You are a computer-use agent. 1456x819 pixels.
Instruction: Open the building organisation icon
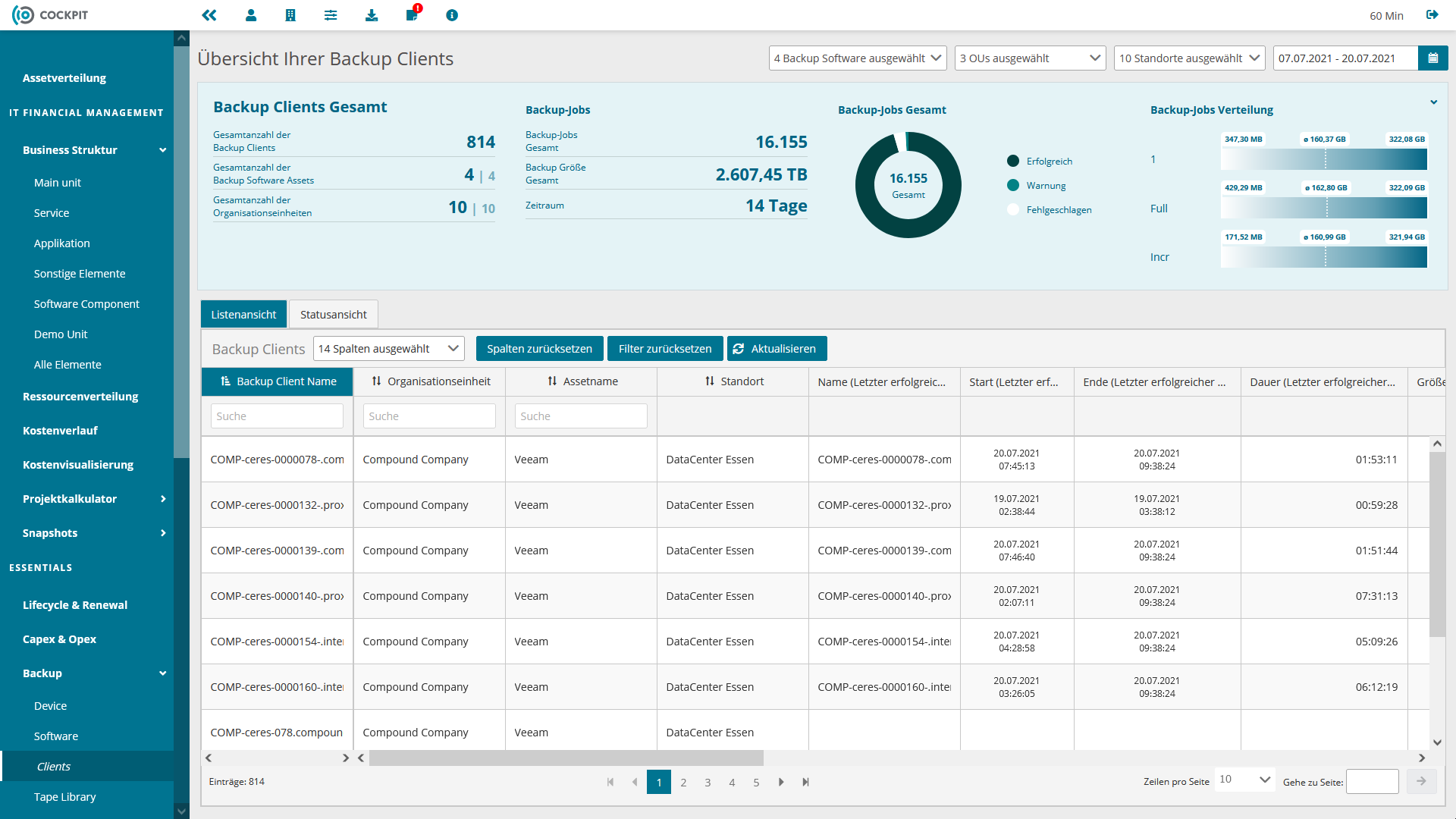(x=290, y=15)
